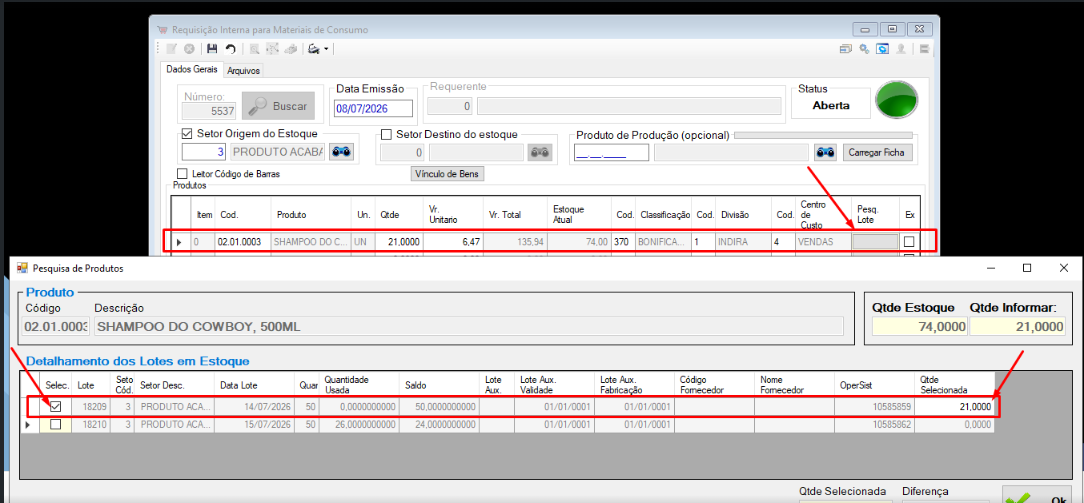Click binoculars next to Setor Origem field
Screen dimensions: 1084x503
[341, 152]
